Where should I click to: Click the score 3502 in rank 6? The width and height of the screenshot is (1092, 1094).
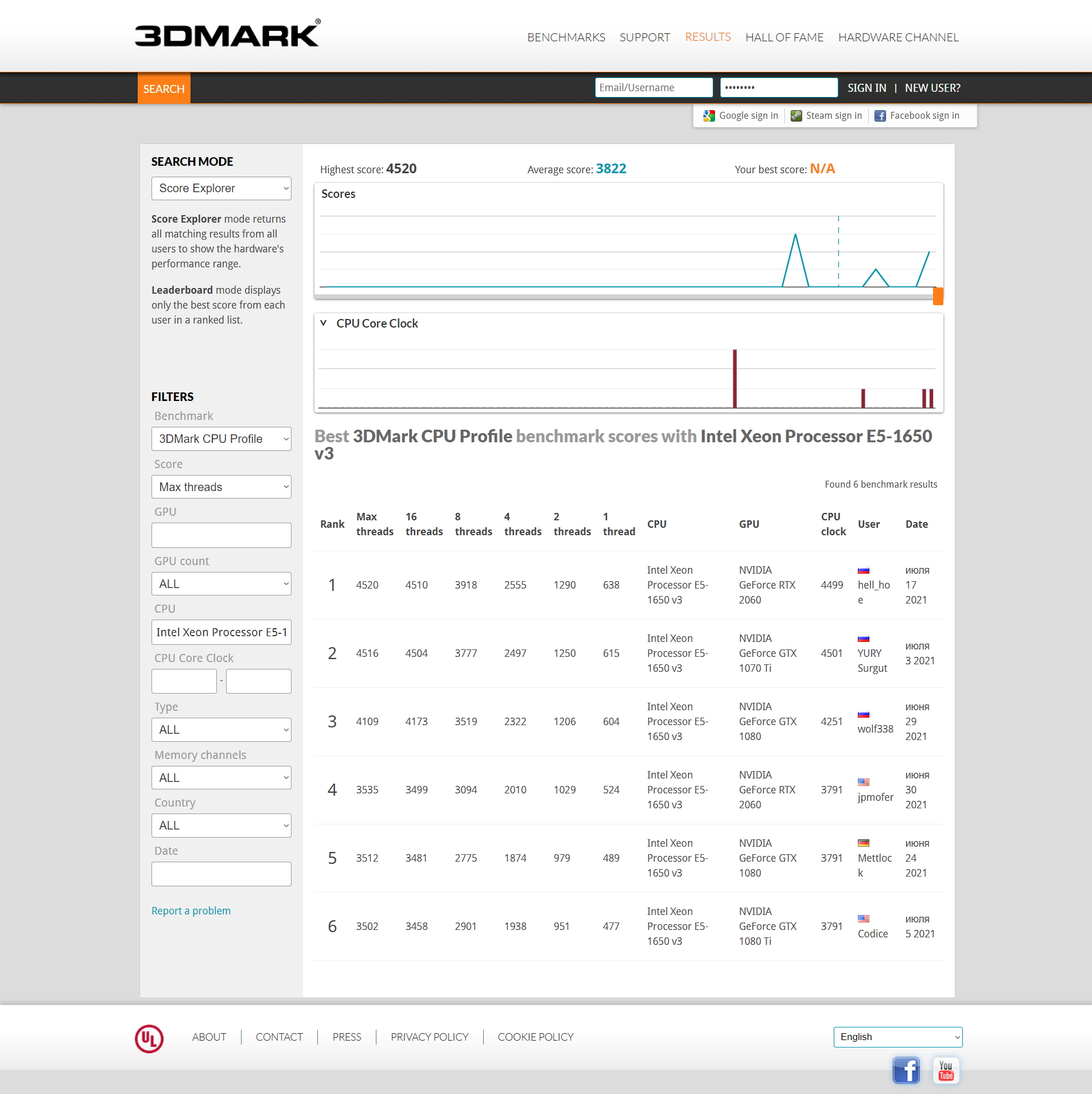coord(367,926)
